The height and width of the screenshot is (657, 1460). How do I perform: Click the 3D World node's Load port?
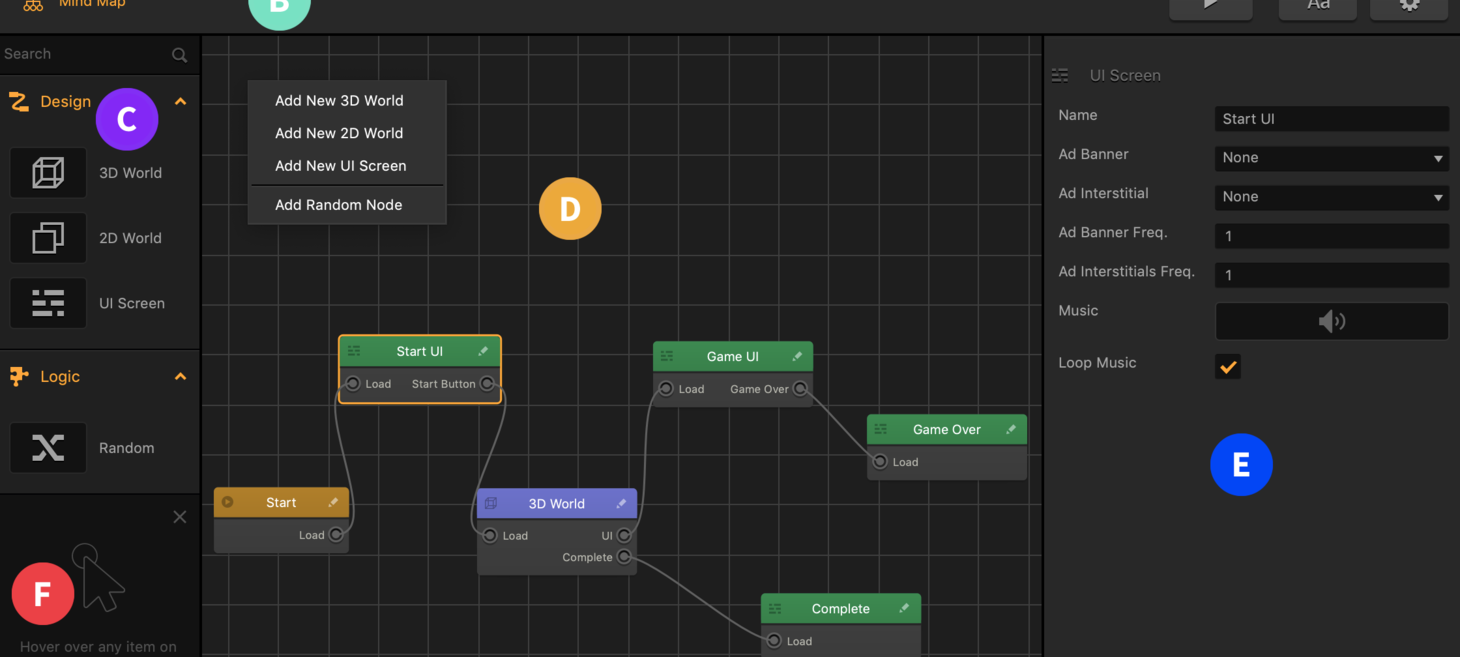coord(490,536)
